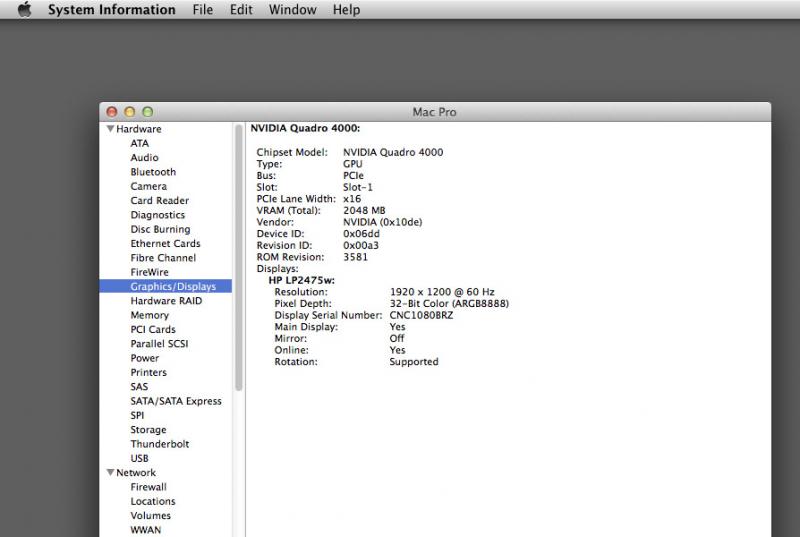This screenshot has height=537, width=800.
Task: Click the Rotation value Supported
Action: (x=414, y=362)
